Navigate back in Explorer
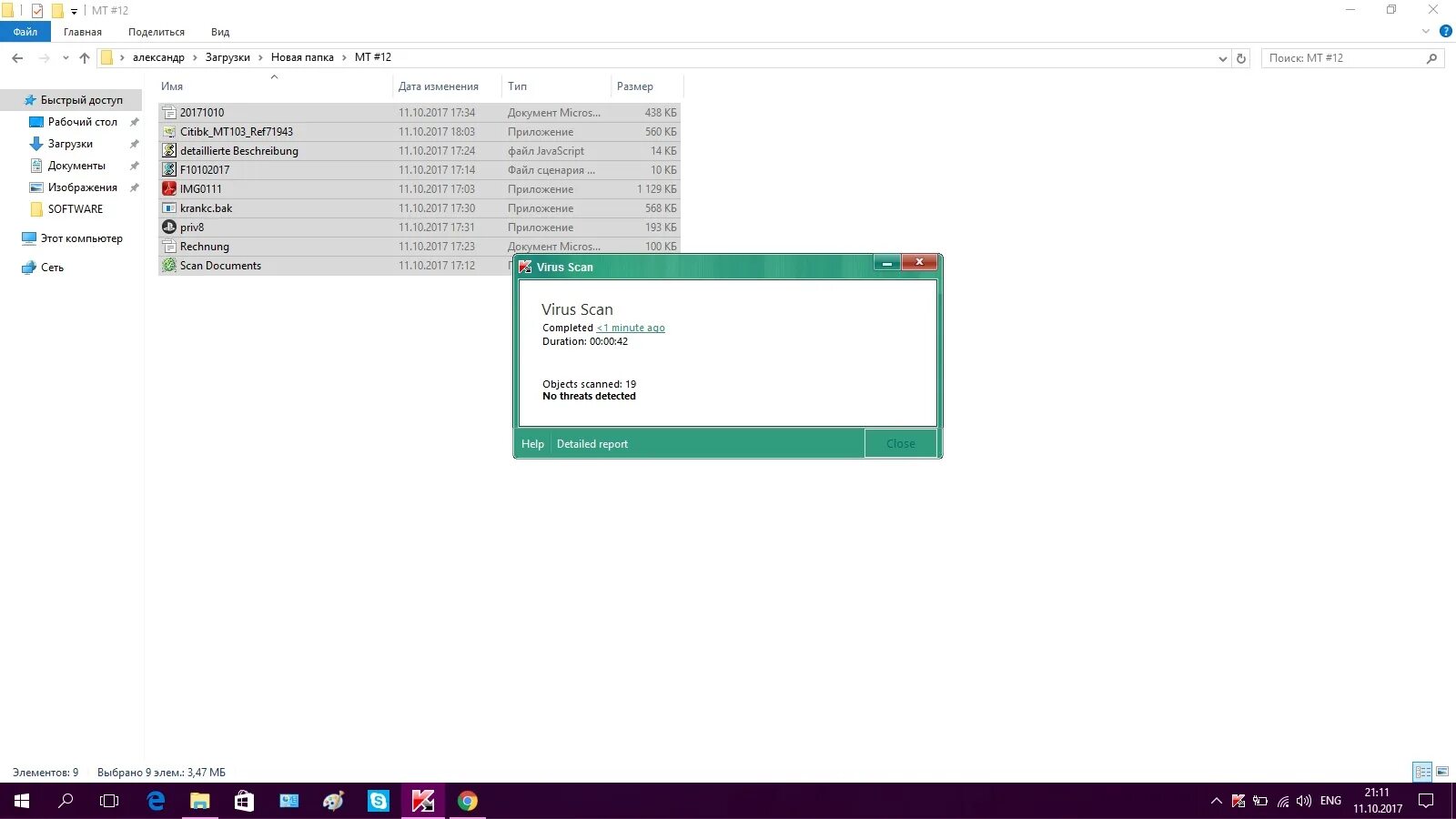 click(x=17, y=58)
